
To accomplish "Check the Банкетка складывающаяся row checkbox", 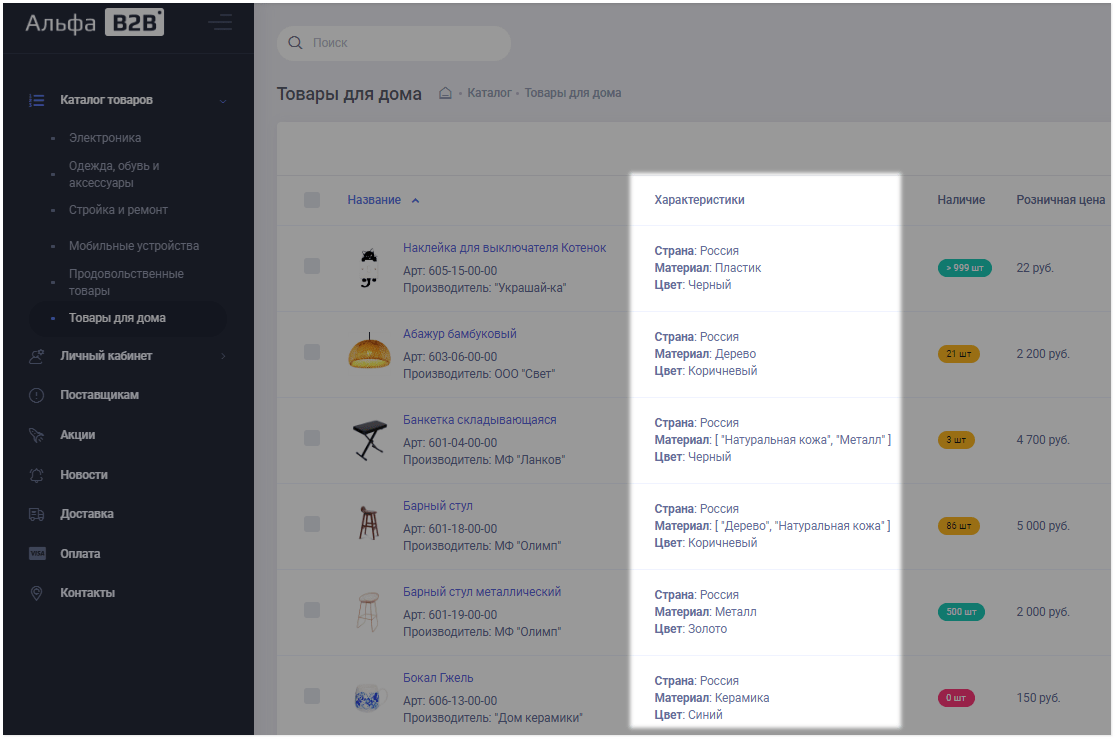I will (x=311, y=438).
